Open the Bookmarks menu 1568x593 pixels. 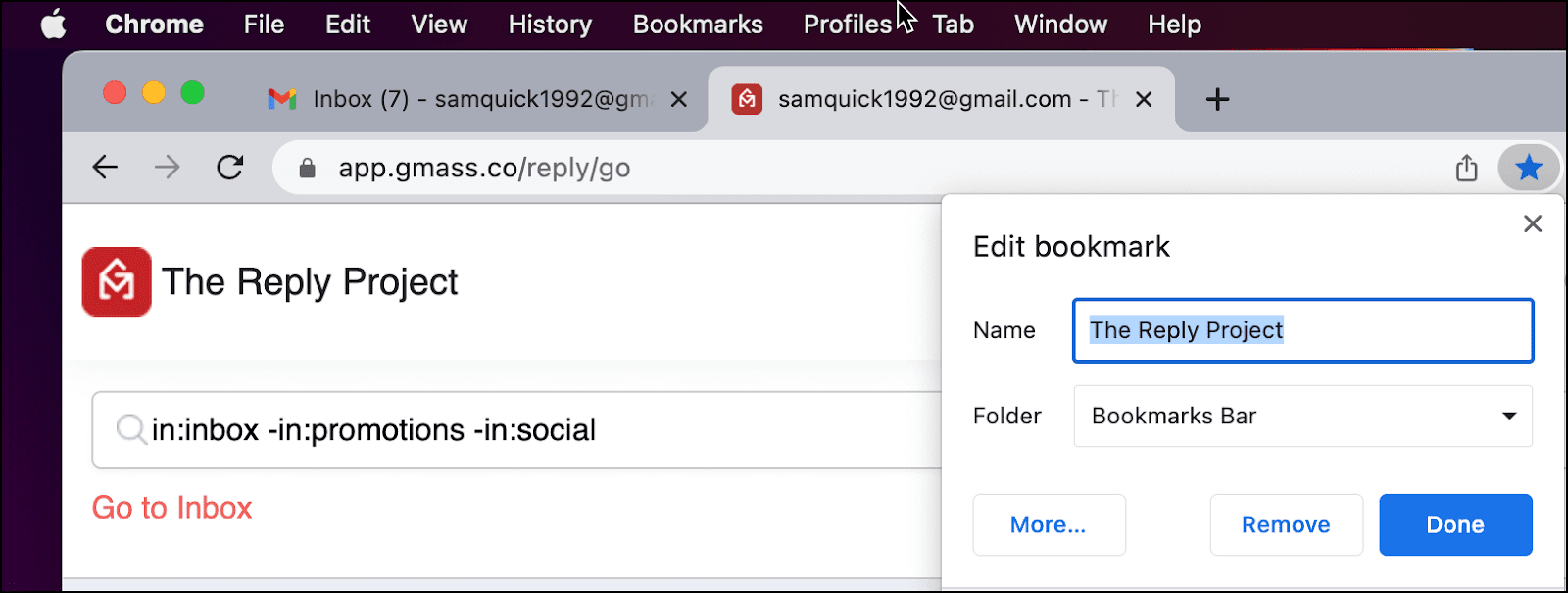(698, 25)
